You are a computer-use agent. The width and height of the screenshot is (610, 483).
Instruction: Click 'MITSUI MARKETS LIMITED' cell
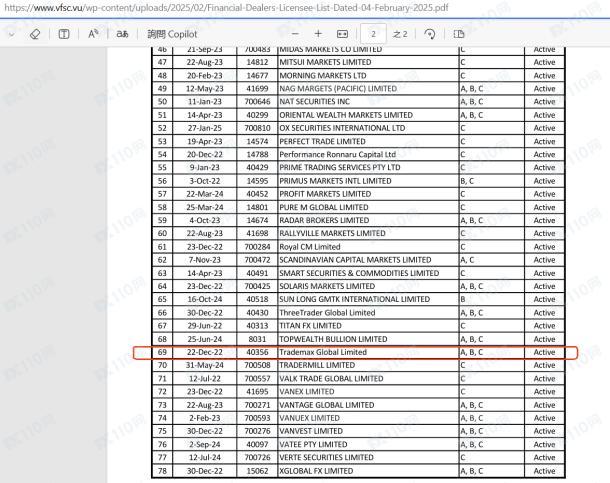[368, 62]
